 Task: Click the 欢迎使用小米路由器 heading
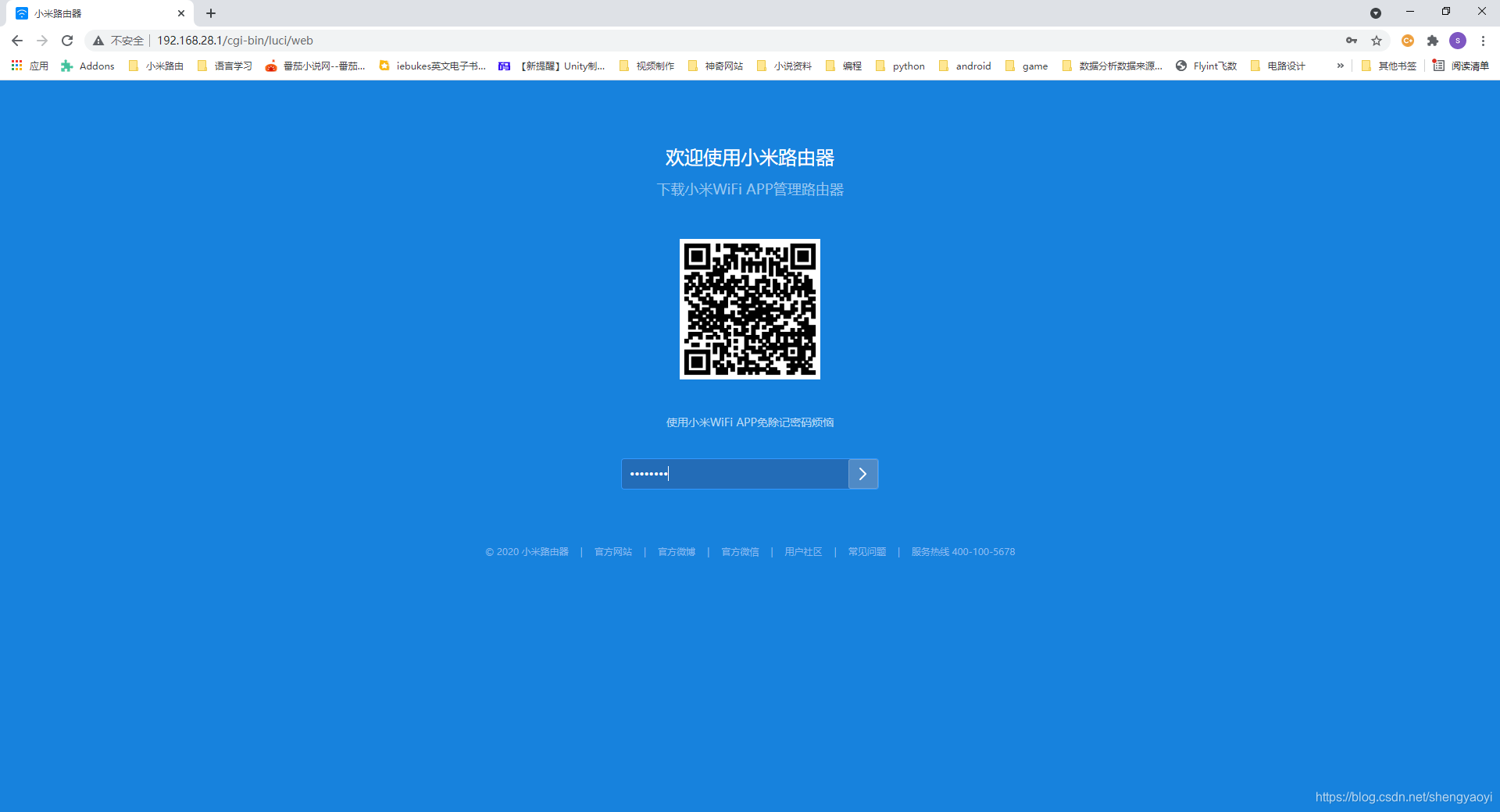click(x=750, y=158)
